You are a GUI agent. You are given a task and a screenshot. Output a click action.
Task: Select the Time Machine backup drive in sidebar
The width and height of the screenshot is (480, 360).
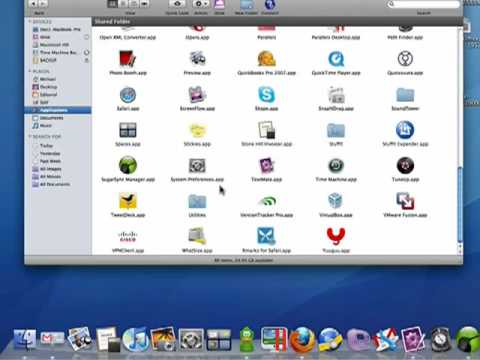(57, 52)
